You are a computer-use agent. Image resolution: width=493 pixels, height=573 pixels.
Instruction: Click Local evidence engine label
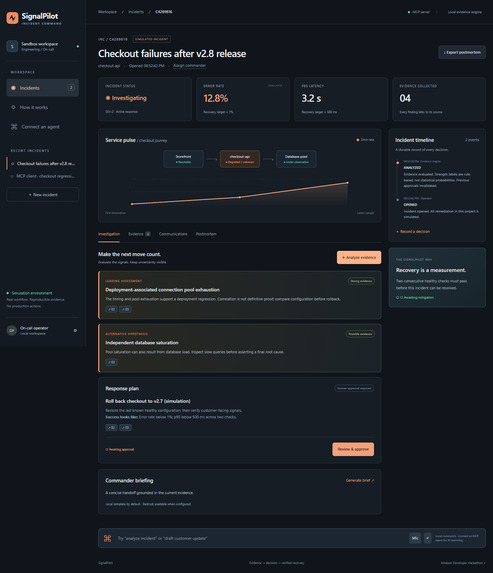(x=464, y=12)
